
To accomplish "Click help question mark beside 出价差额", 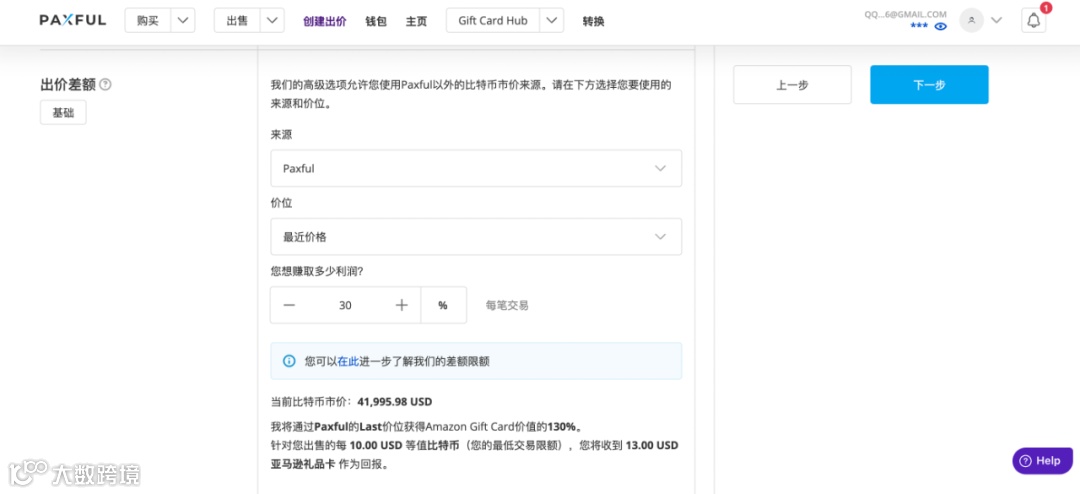I will [x=105, y=85].
